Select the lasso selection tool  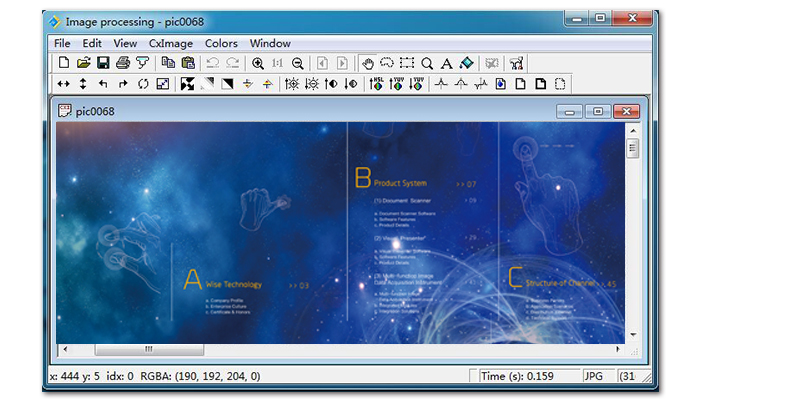(x=387, y=63)
